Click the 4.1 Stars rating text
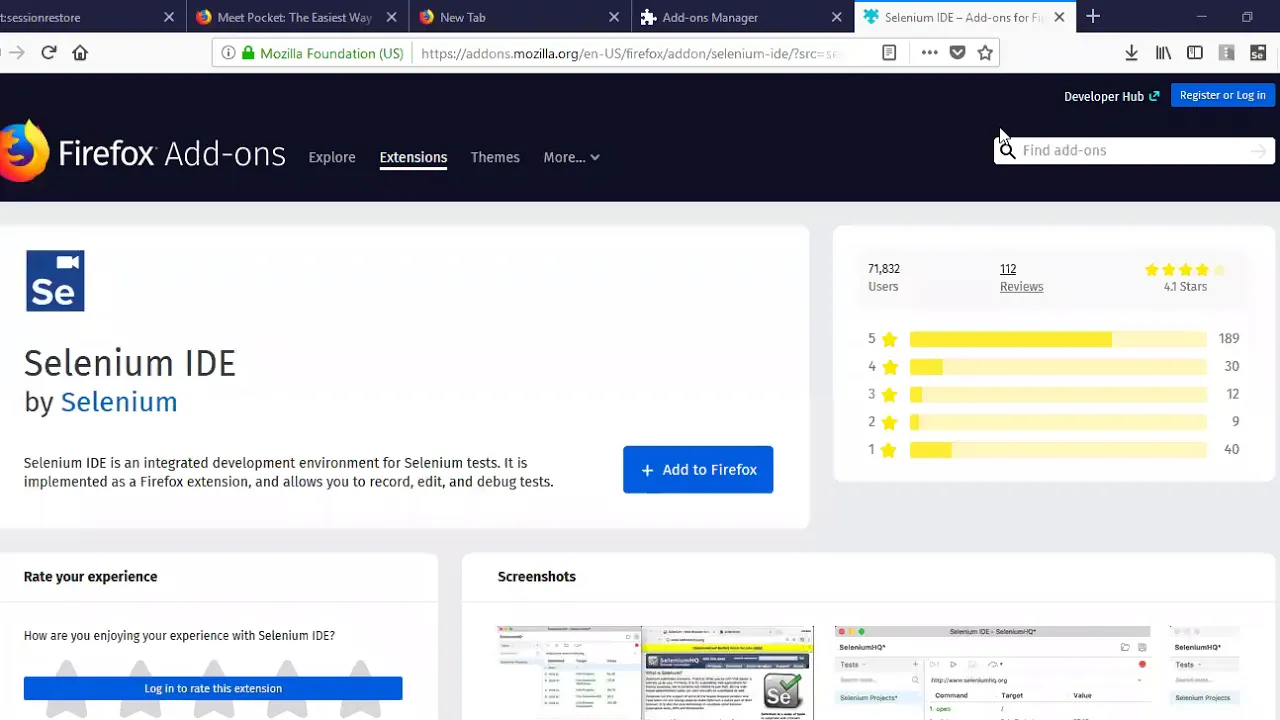The height and width of the screenshot is (720, 1280). 1185,287
